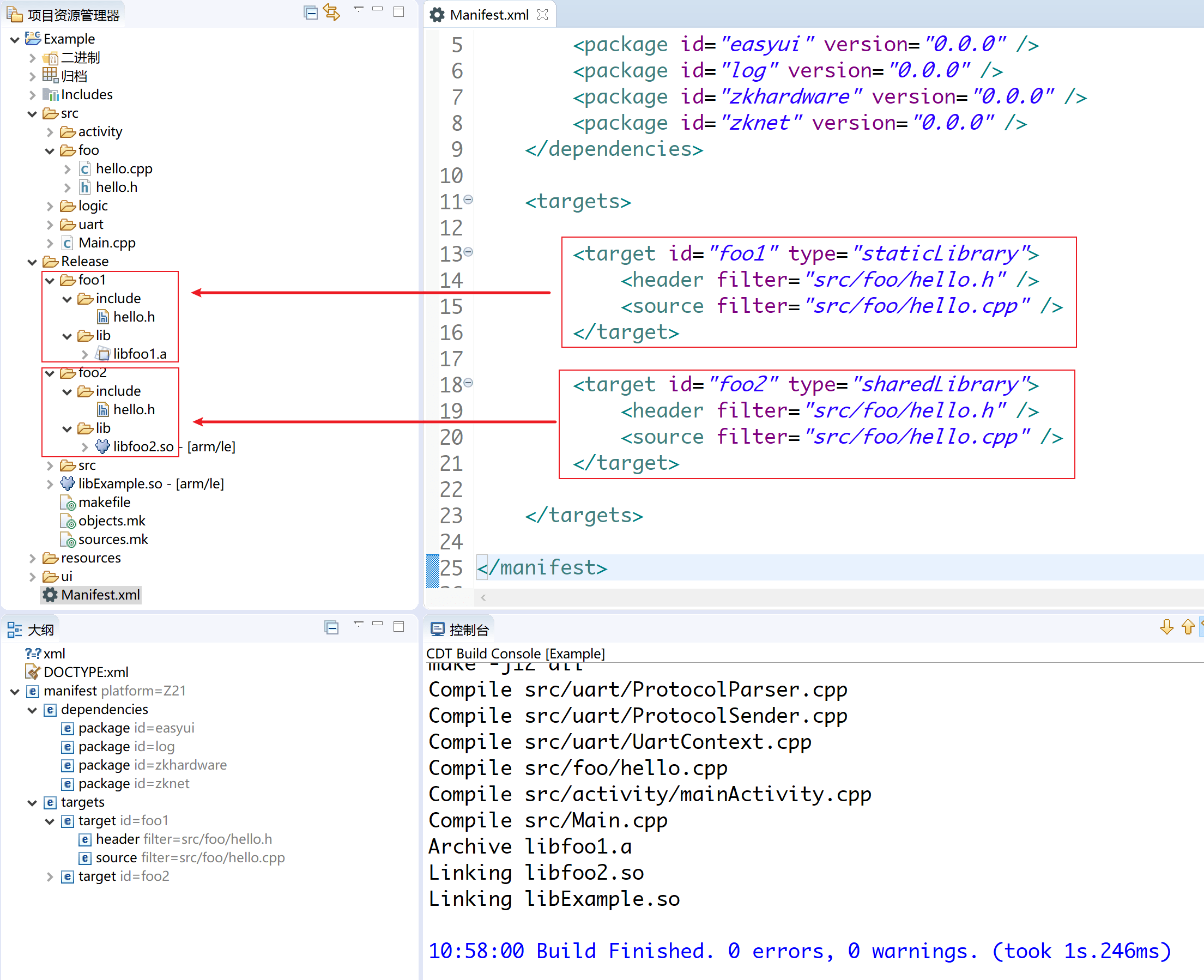
Task: Toggle Link with Editor icon
Action: tap(332, 13)
